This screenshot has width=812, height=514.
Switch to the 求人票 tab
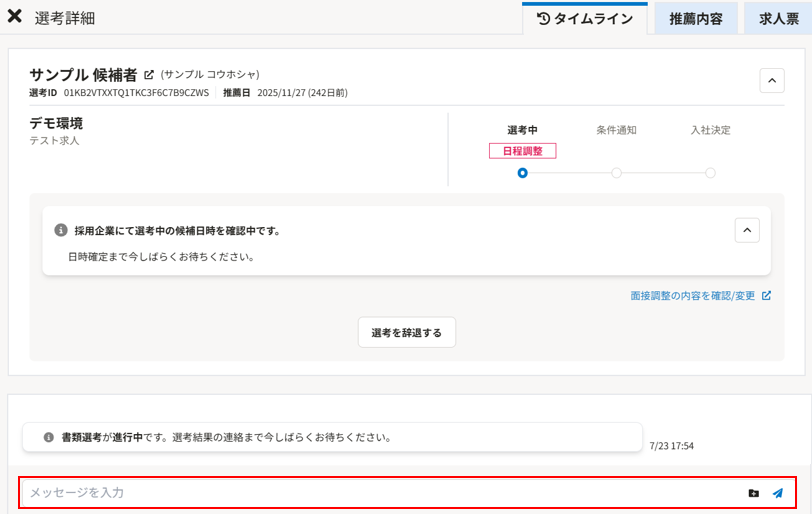pos(778,19)
